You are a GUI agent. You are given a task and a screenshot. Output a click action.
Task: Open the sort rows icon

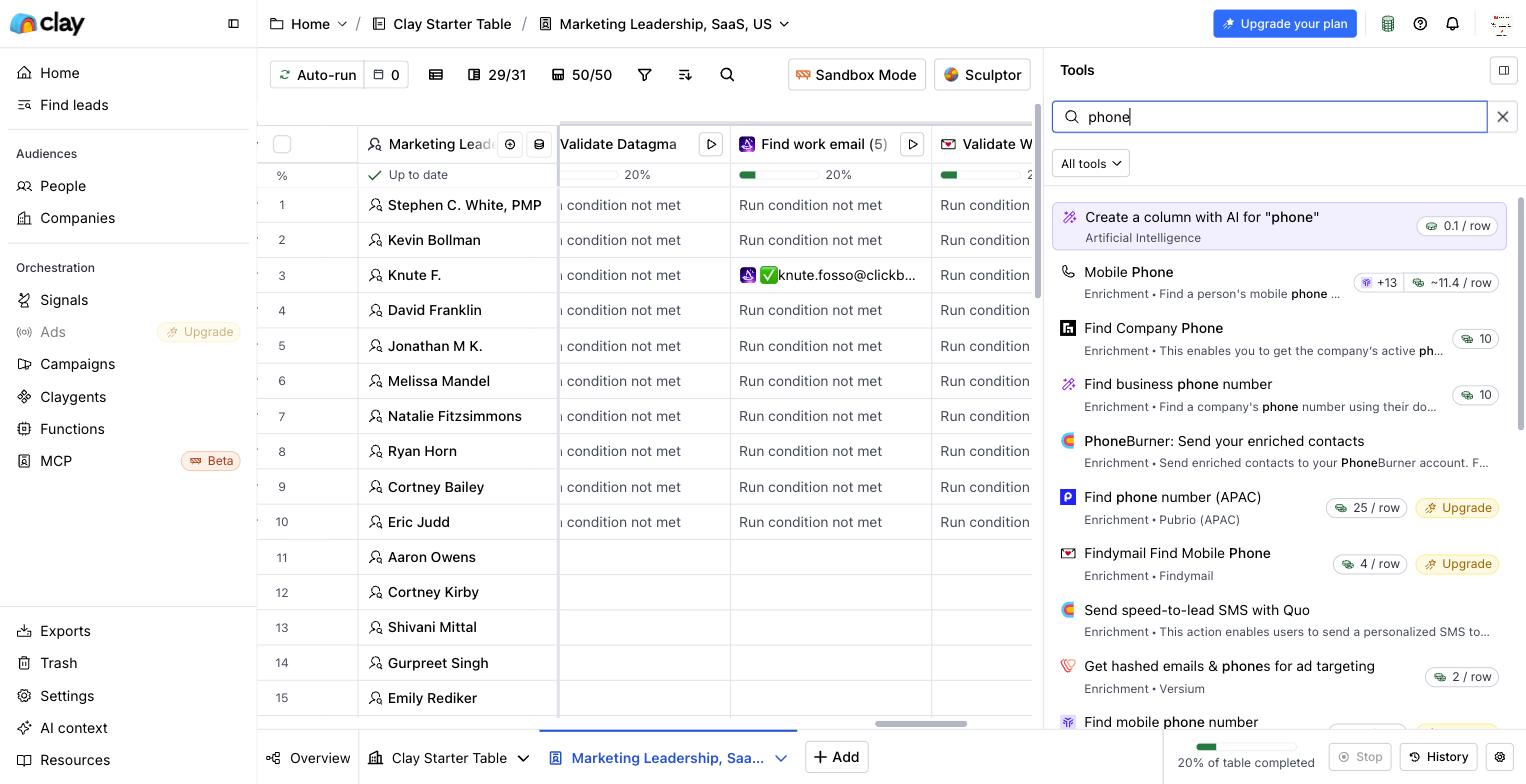(x=685, y=74)
